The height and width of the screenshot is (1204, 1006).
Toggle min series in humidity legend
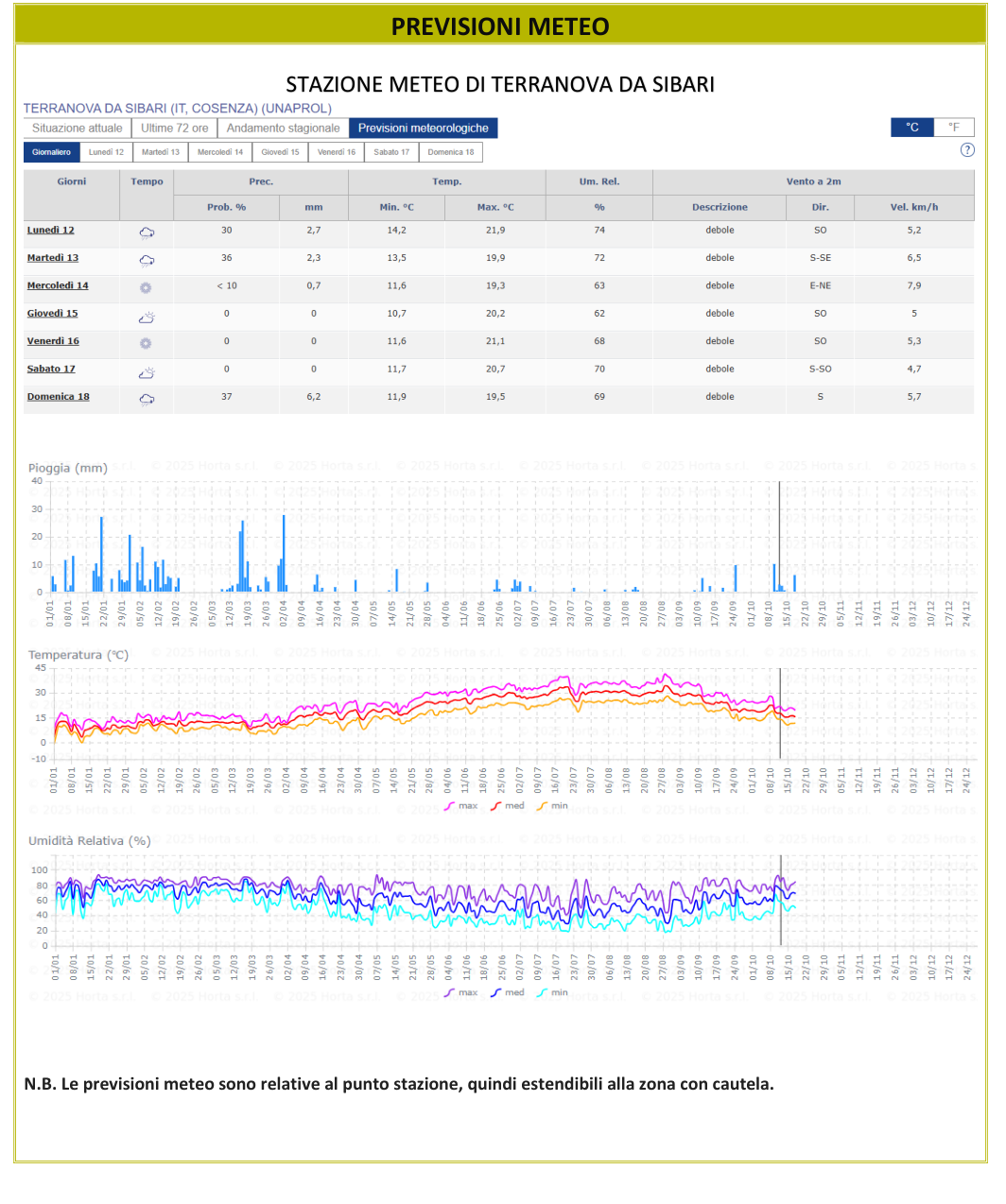[x=552, y=992]
